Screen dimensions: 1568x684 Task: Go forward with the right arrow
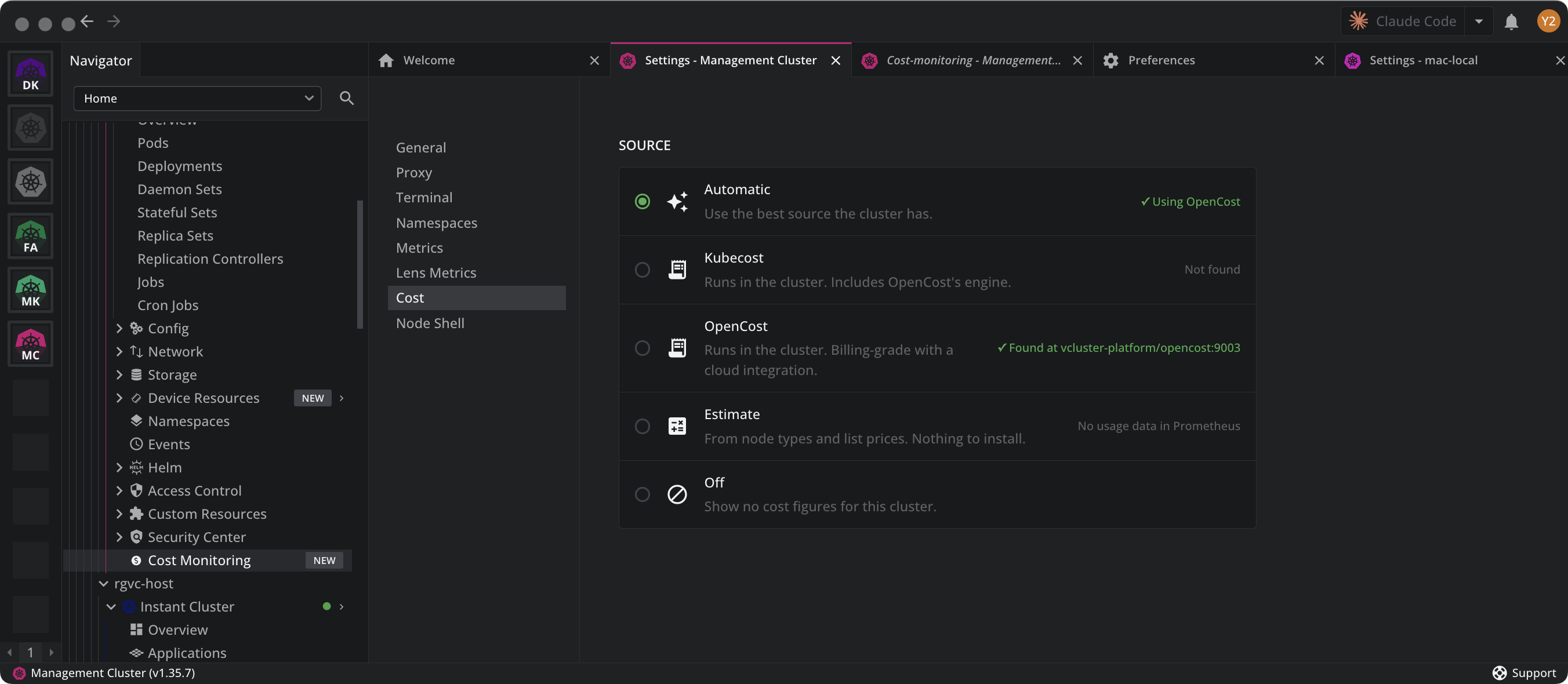[x=114, y=22]
